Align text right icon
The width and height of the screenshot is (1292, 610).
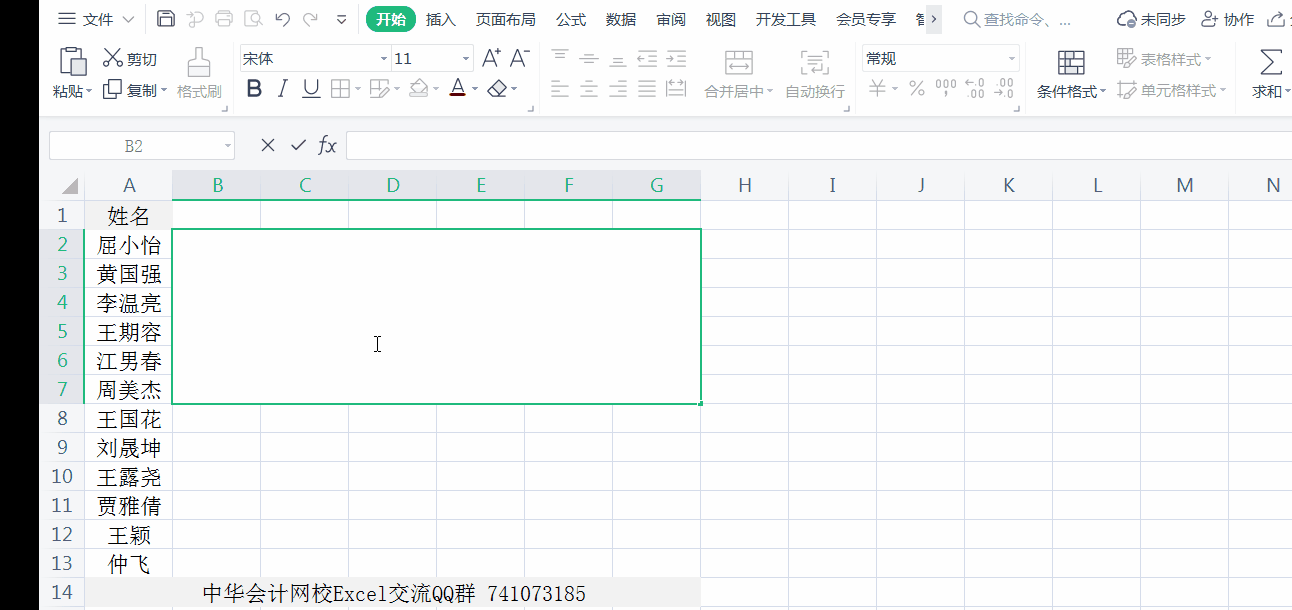(618, 89)
